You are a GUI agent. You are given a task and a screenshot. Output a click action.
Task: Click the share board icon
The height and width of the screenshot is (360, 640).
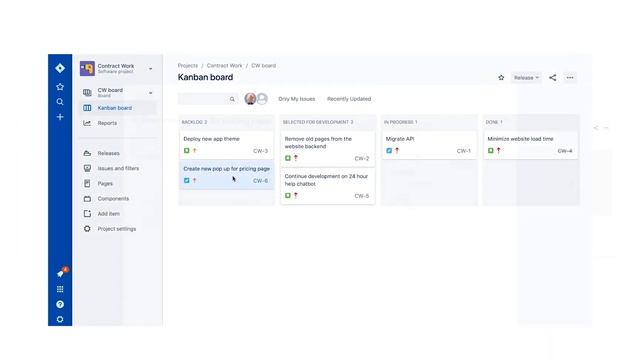[553, 78]
